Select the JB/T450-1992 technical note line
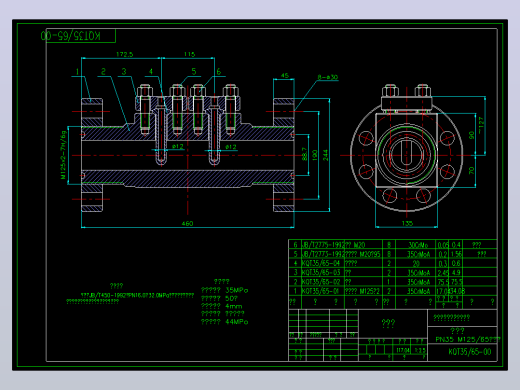Screen dimensions: 520x390 tap(137, 296)
